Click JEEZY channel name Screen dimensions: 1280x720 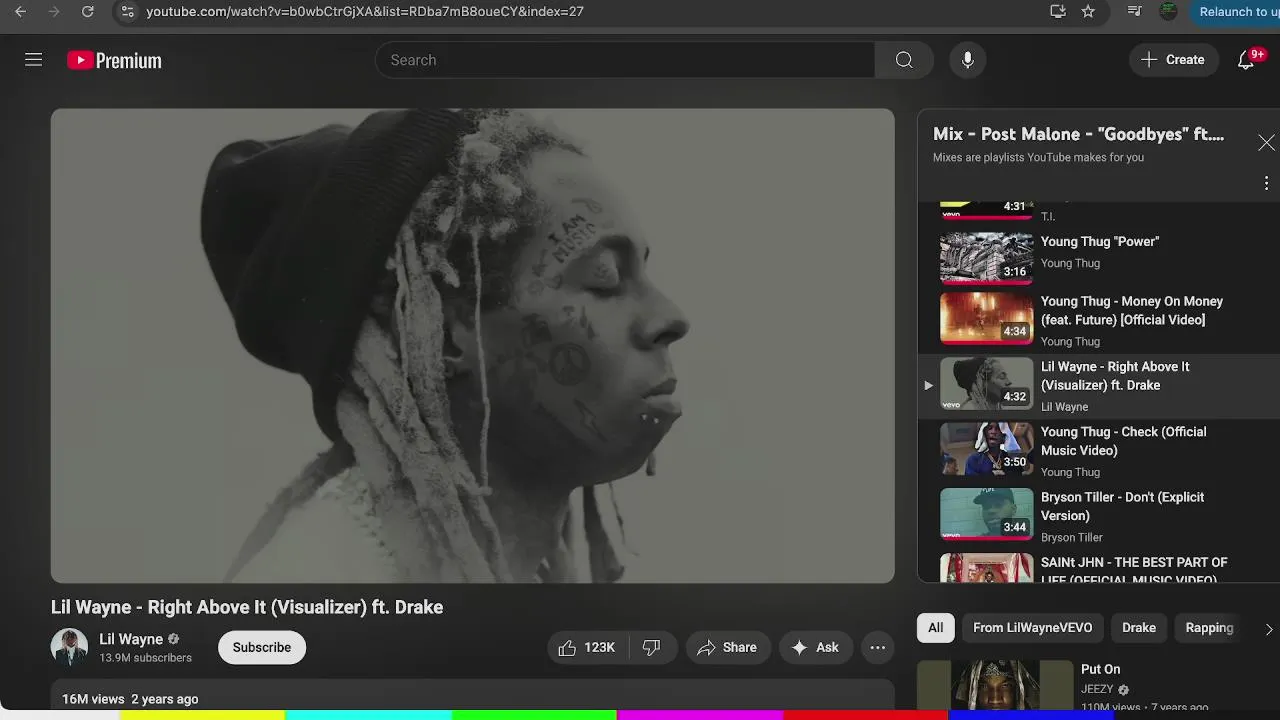(1097, 690)
